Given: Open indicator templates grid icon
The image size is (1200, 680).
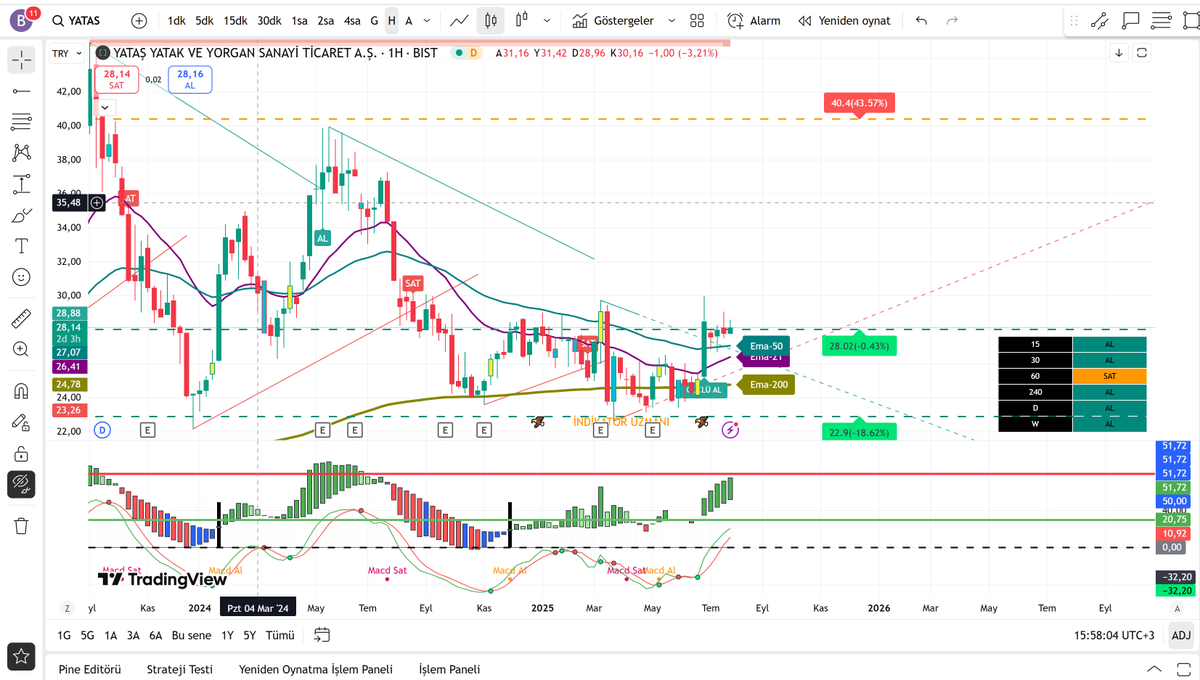Looking at the screenshot, I should click(697, 20).
